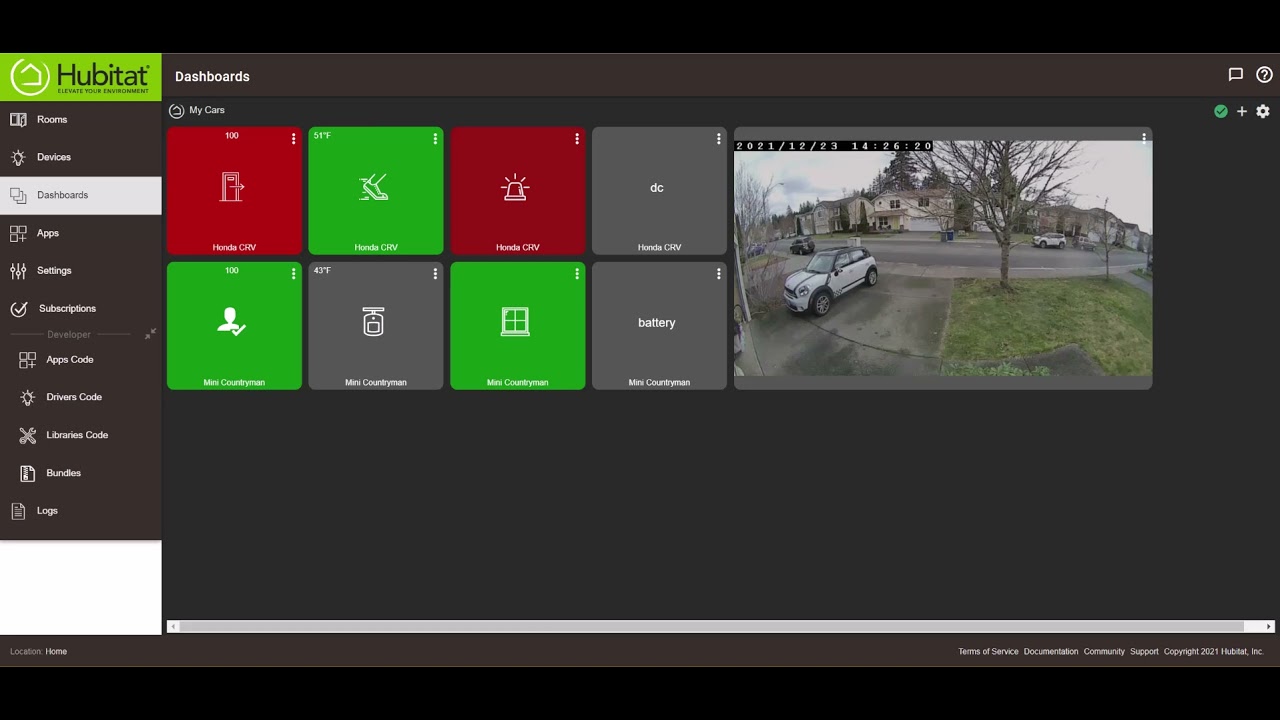
Task: Click the Home location link
Action: tap(56, 652)
